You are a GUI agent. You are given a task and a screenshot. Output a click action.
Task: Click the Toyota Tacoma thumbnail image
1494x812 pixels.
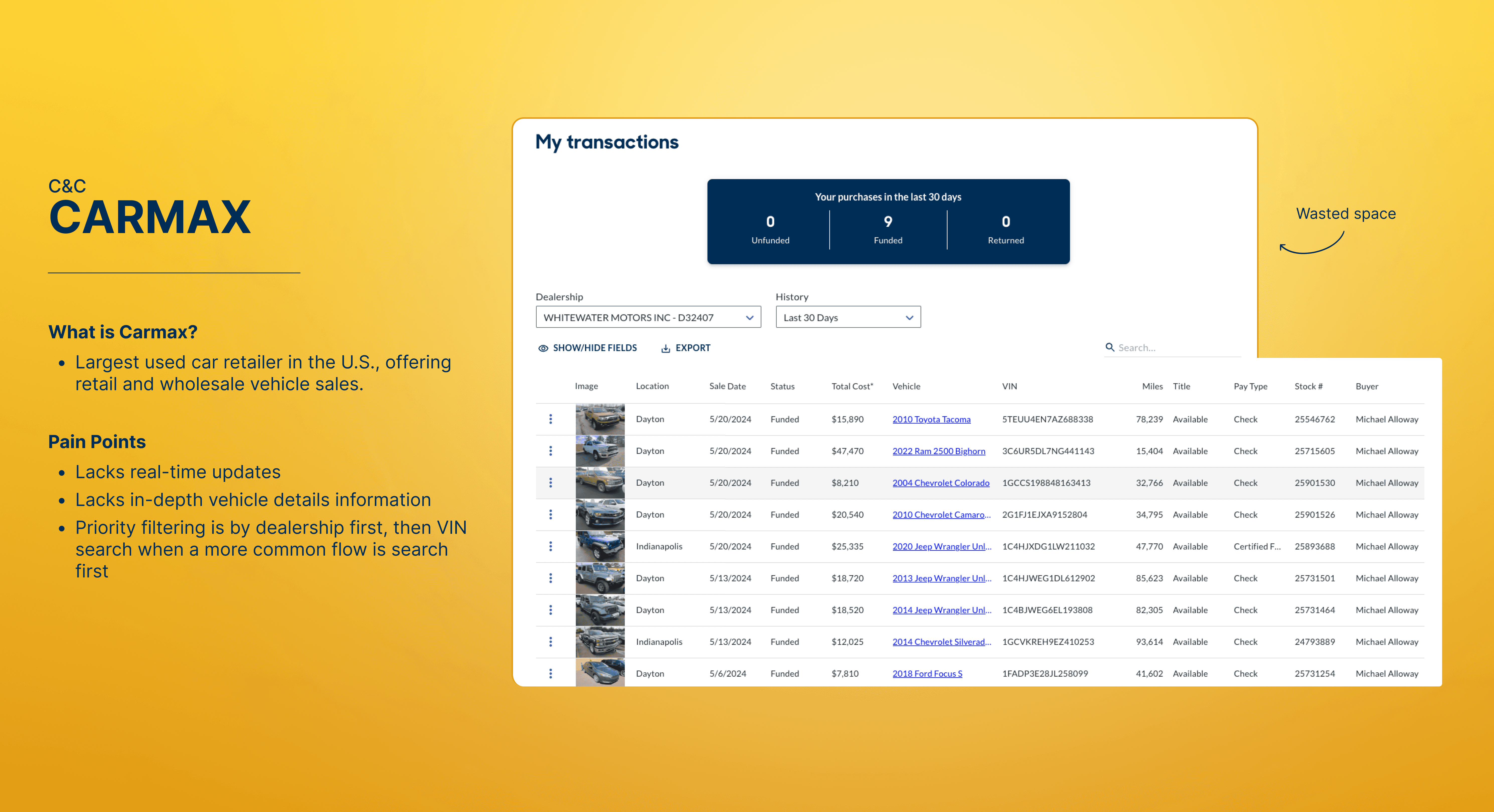click(x=600, y=419)
